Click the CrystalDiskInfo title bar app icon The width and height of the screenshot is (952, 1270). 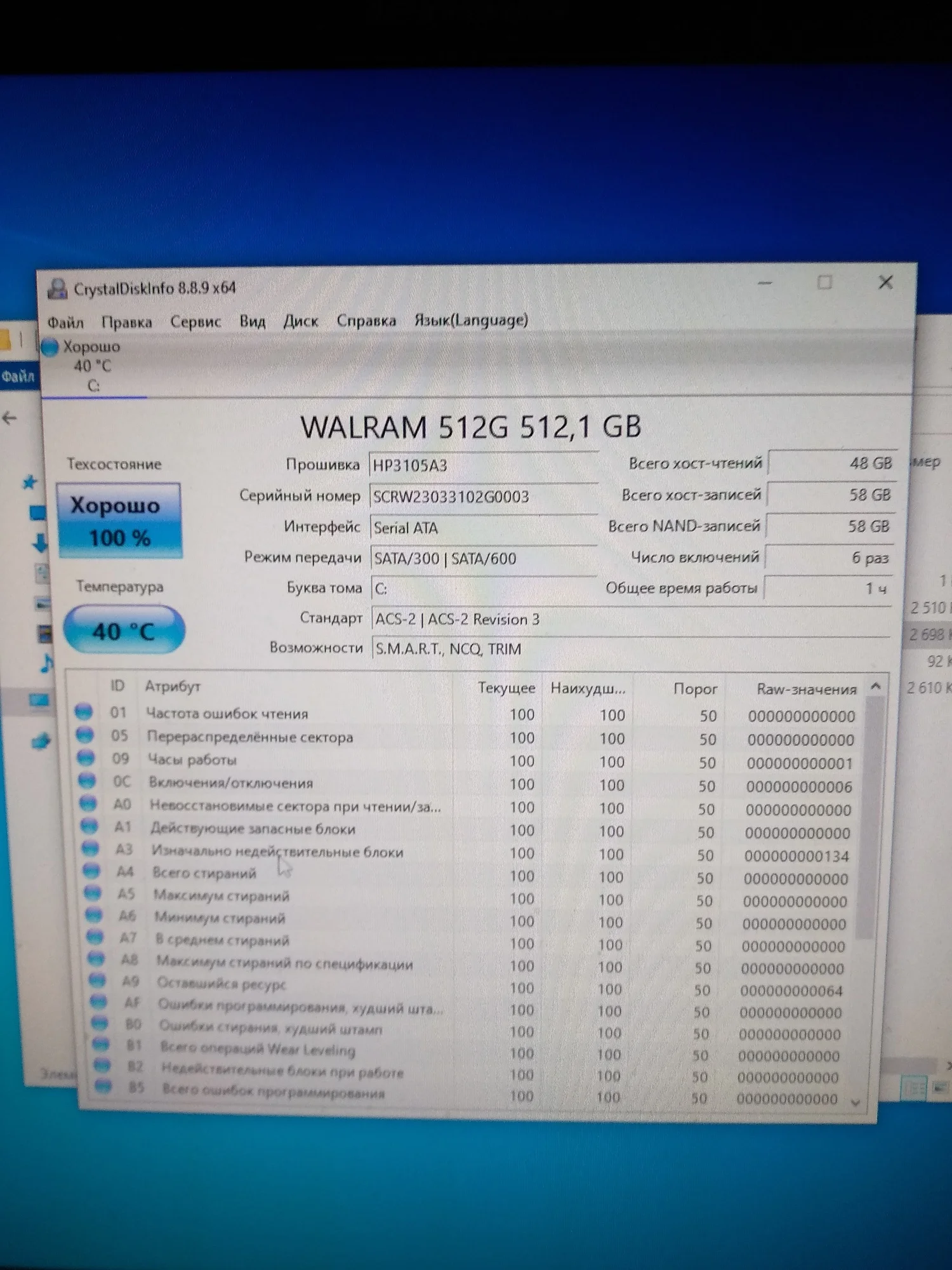[58, 289]
